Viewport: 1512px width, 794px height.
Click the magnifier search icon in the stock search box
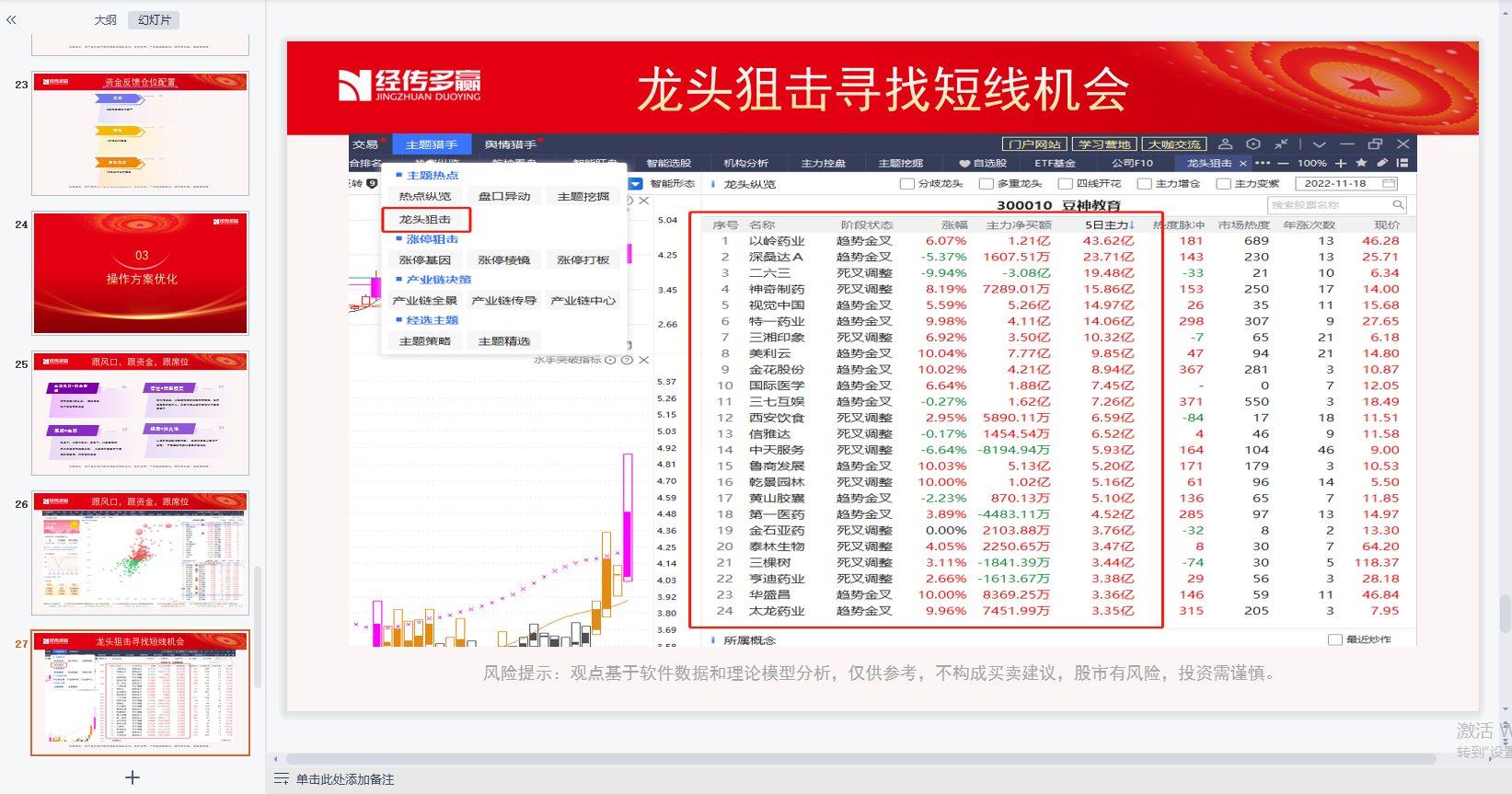point(1398,205)
